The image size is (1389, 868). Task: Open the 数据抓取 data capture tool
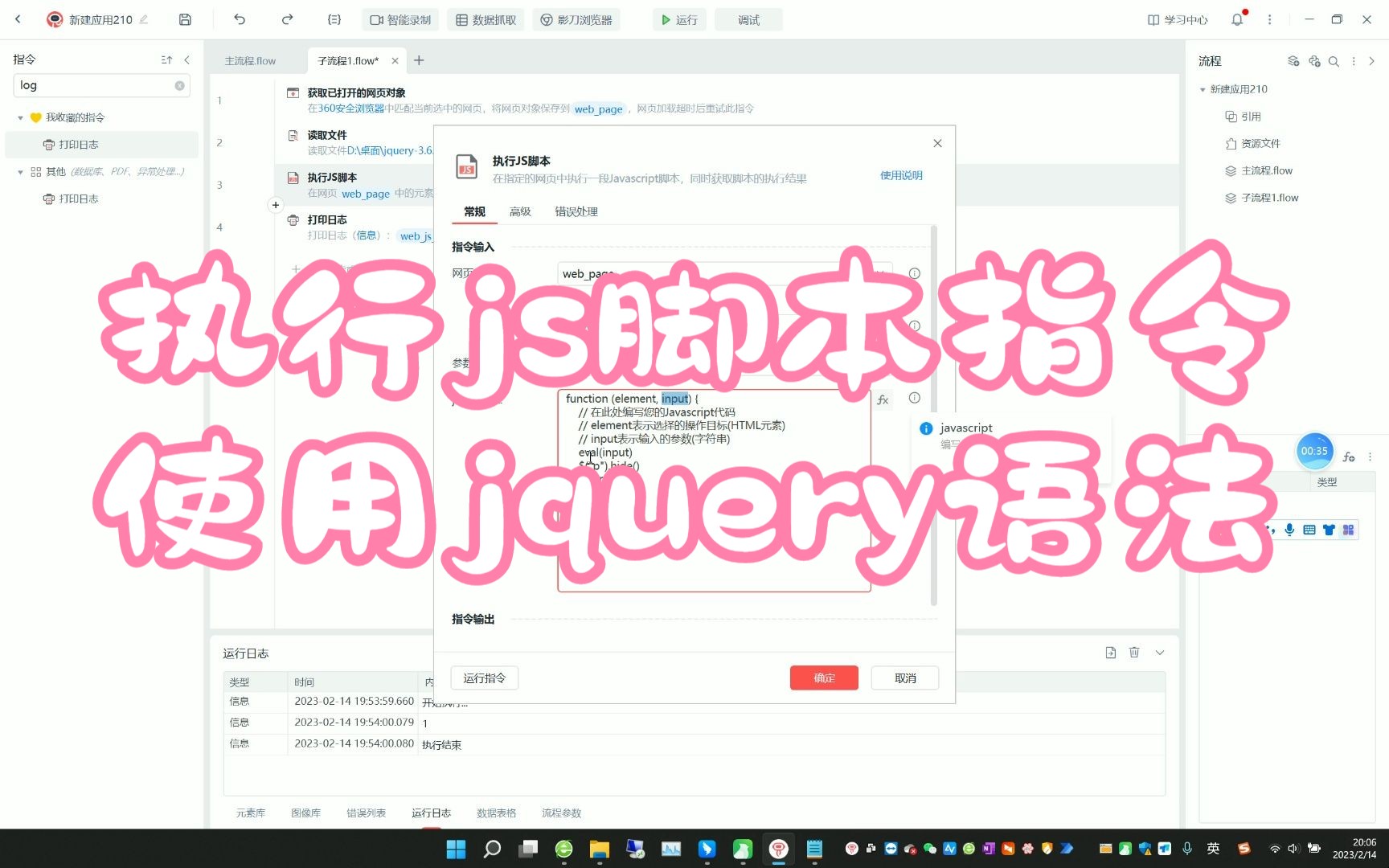(x=486, y=19)
